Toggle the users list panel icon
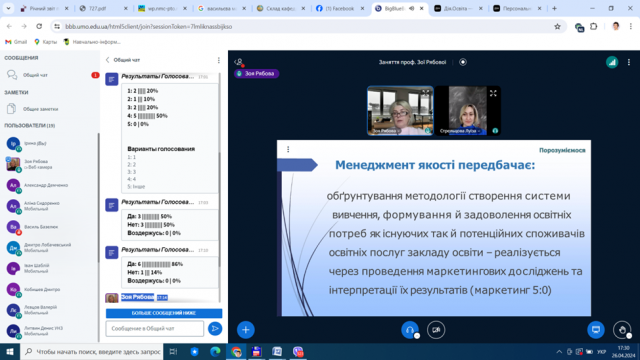The width and height of the screenshot is (640, 360). click(x=239, y=62)
